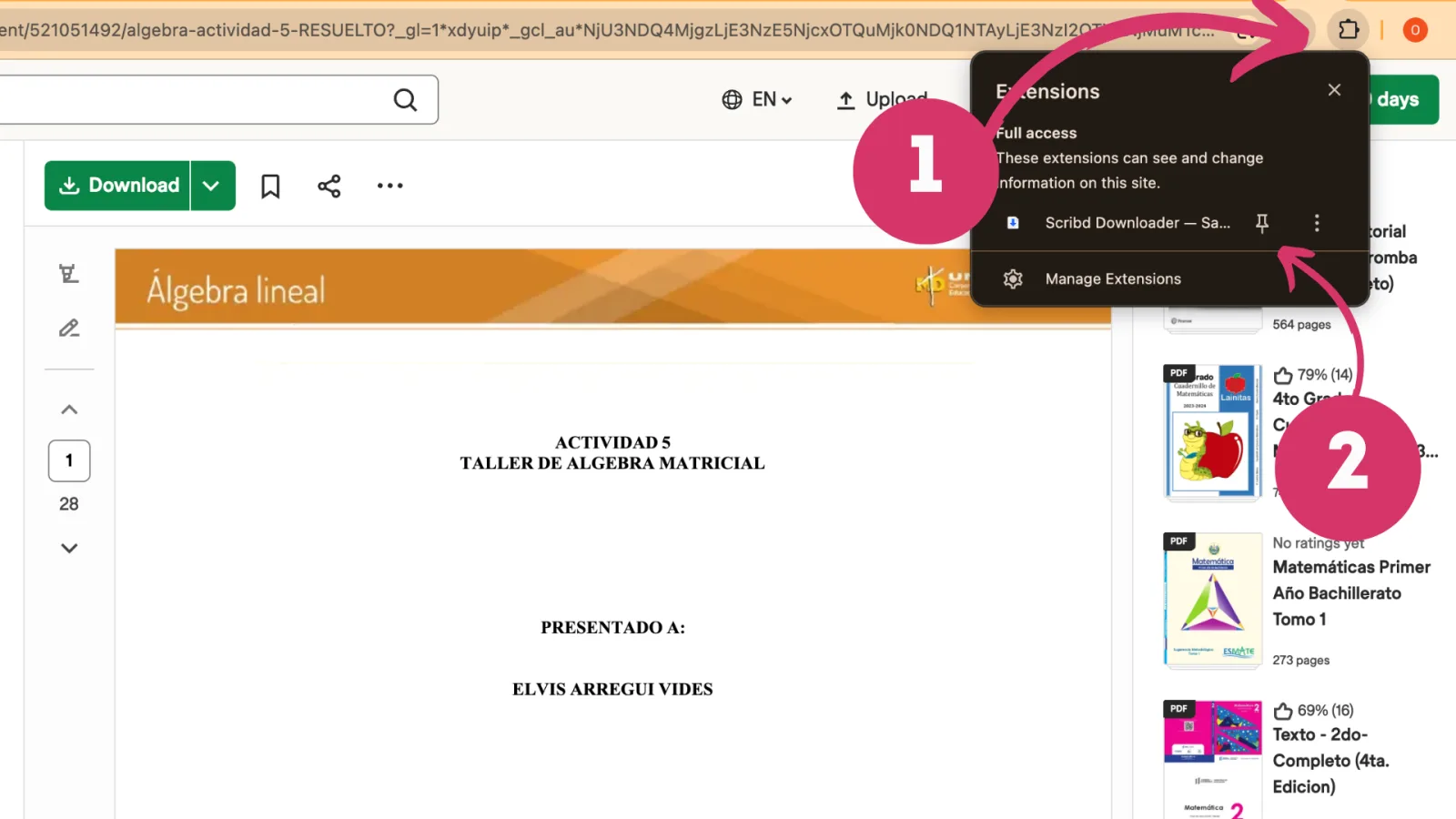Click the Manage Extensions gear icon
The width and height of the screenshot is (1456, 819).
1013,278
